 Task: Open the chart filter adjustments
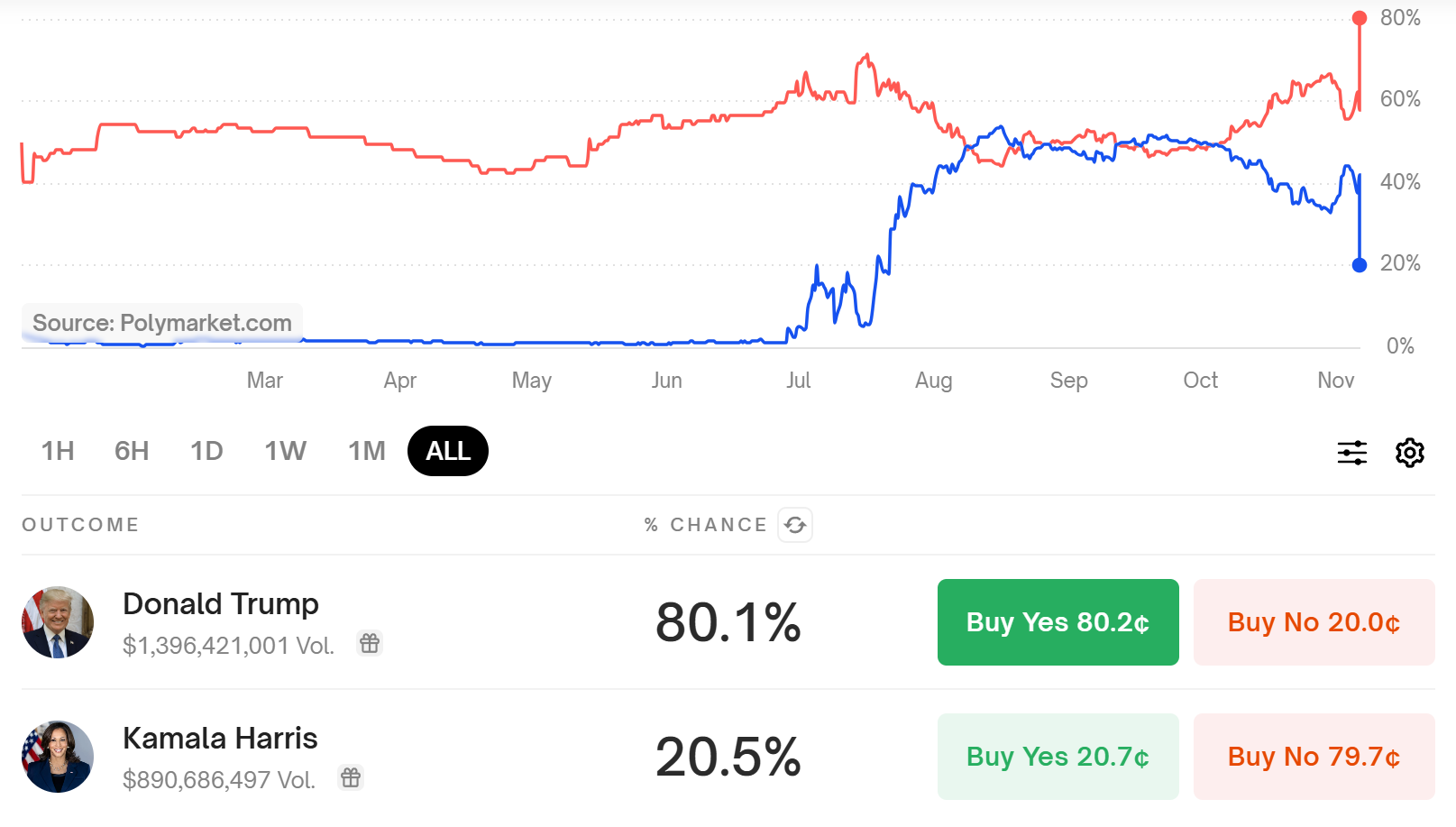point(1351,453)
